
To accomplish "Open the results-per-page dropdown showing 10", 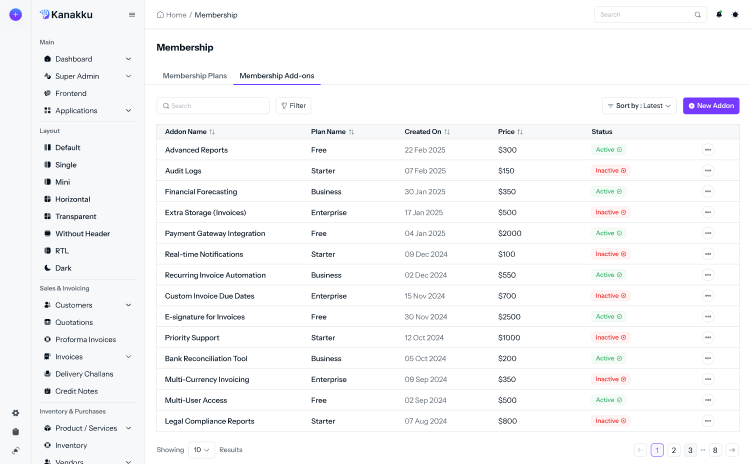I will [x=201, y=450].
